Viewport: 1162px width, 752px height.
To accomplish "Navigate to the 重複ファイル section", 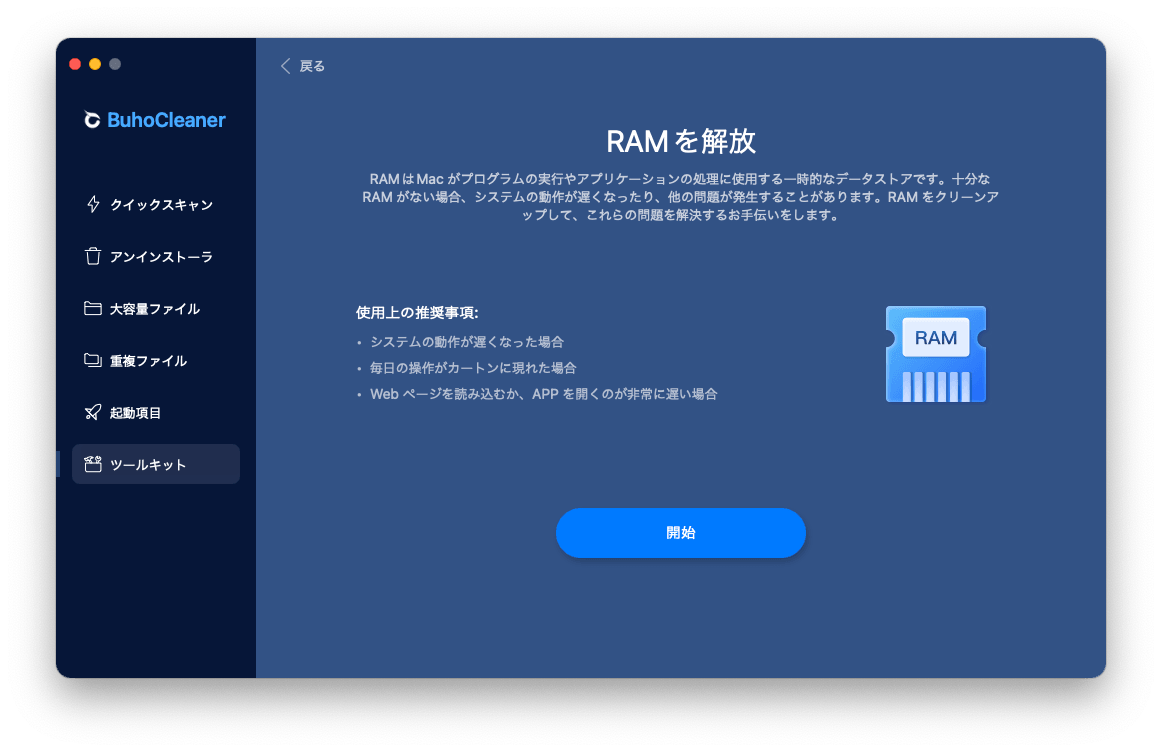I will tap(148, 361).
